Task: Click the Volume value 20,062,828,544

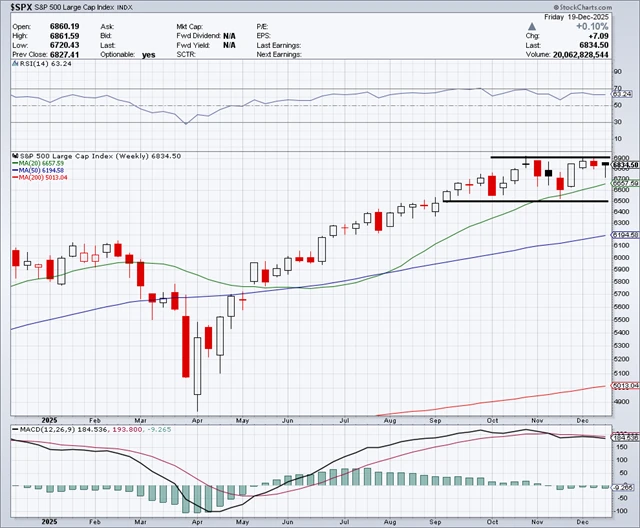Action: (580, 55)
